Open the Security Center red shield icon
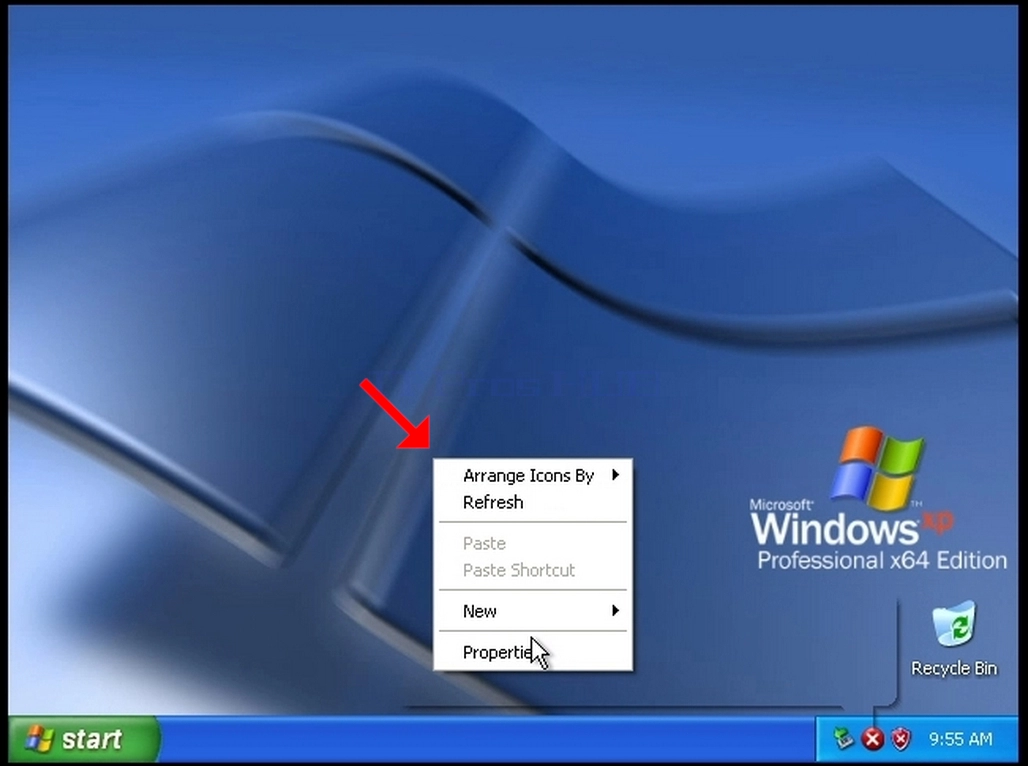1028x766 pixels. tap(901, 740)
